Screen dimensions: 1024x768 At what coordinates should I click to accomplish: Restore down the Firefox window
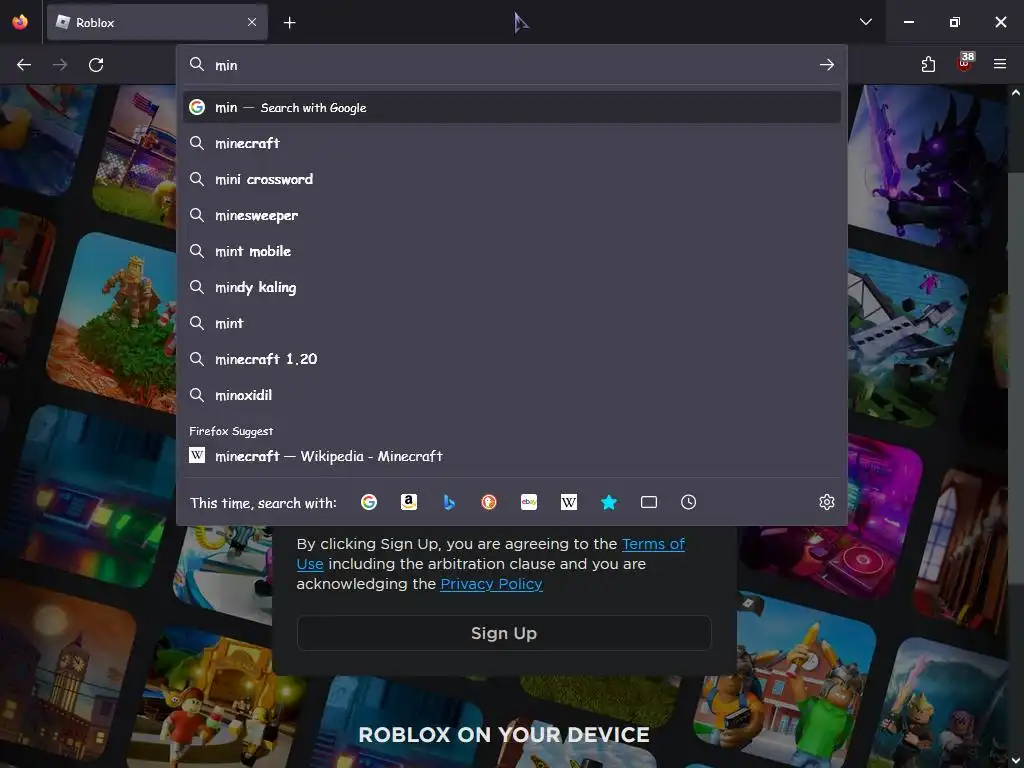click(955, 22)
